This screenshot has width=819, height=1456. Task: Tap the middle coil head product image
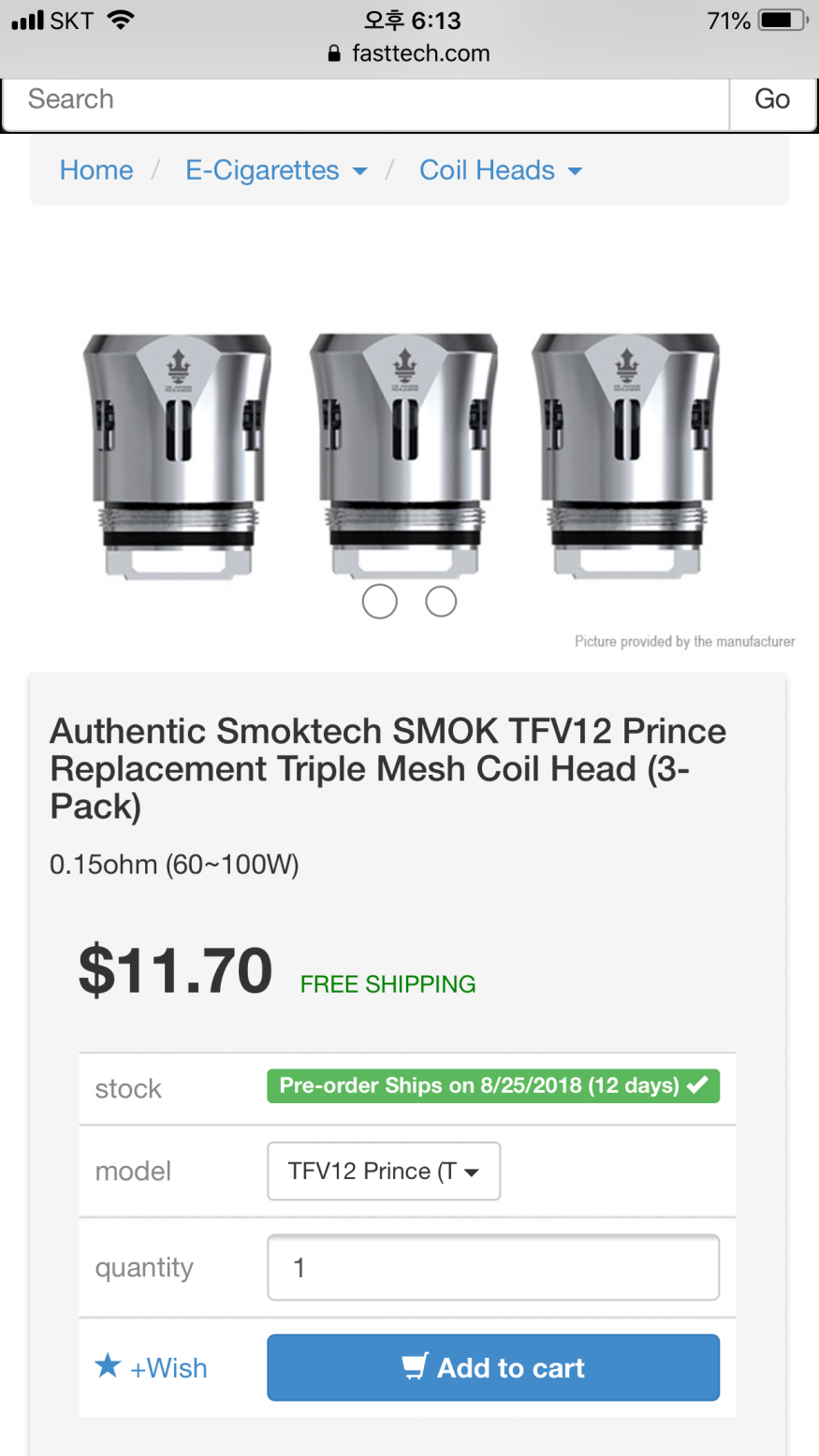tap(404, 454)
